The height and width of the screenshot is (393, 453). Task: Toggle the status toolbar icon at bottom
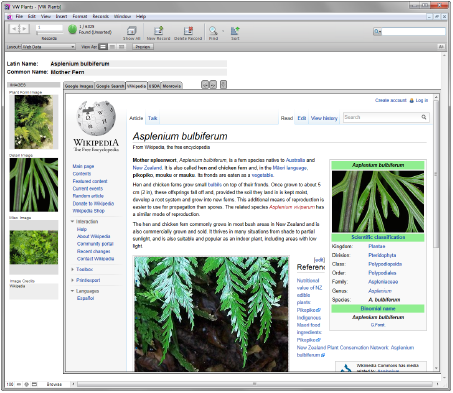34,384
